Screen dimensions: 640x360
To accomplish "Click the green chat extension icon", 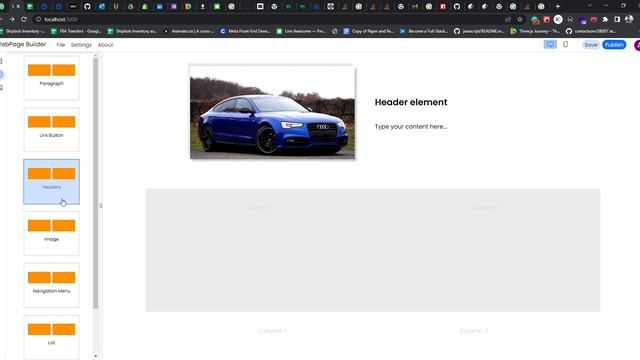I will (535, 20).
